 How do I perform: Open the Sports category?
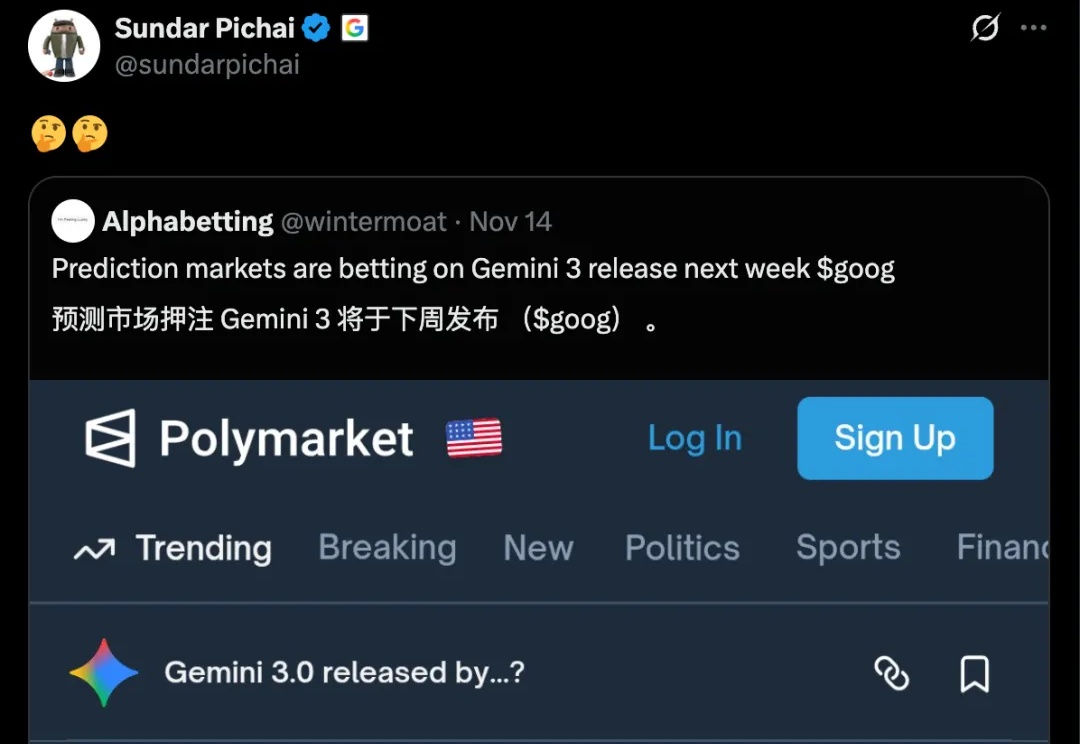click(x=847, y=548)
